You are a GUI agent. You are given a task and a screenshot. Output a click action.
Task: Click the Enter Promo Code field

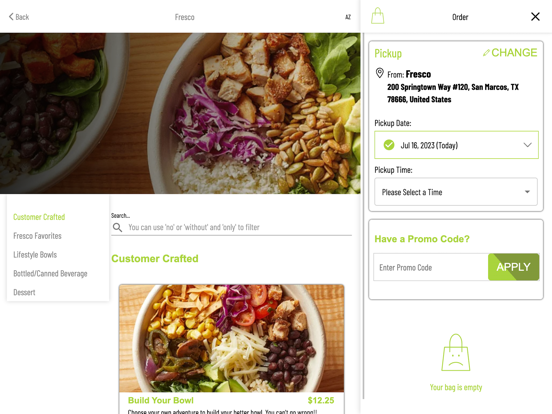(431, 267)
